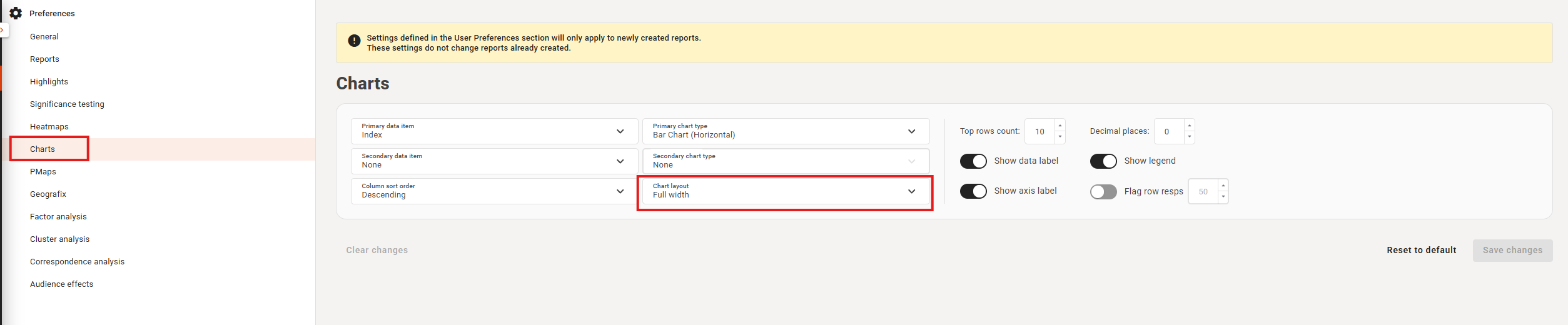Disable the Show legend switch

click(x=1103, y=161)
